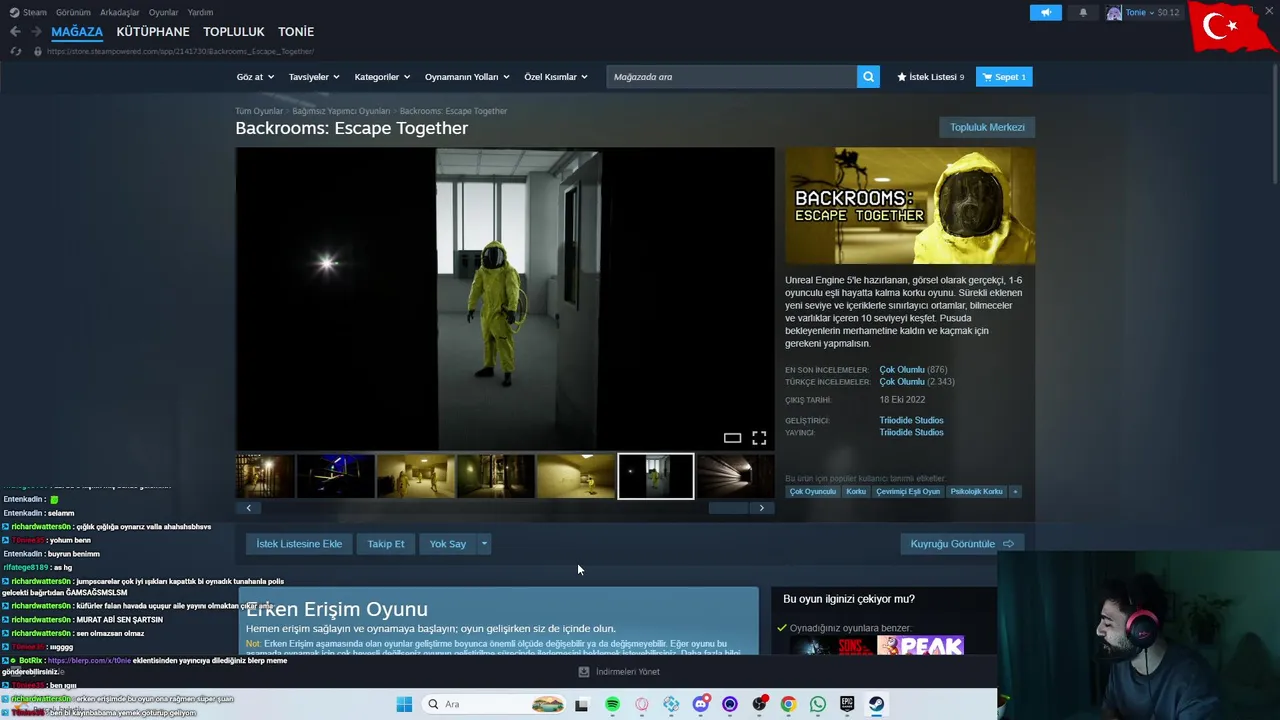The image size is (1280, 720).
Task: Open the notifications bell icon
Action: coord(1083,13)
